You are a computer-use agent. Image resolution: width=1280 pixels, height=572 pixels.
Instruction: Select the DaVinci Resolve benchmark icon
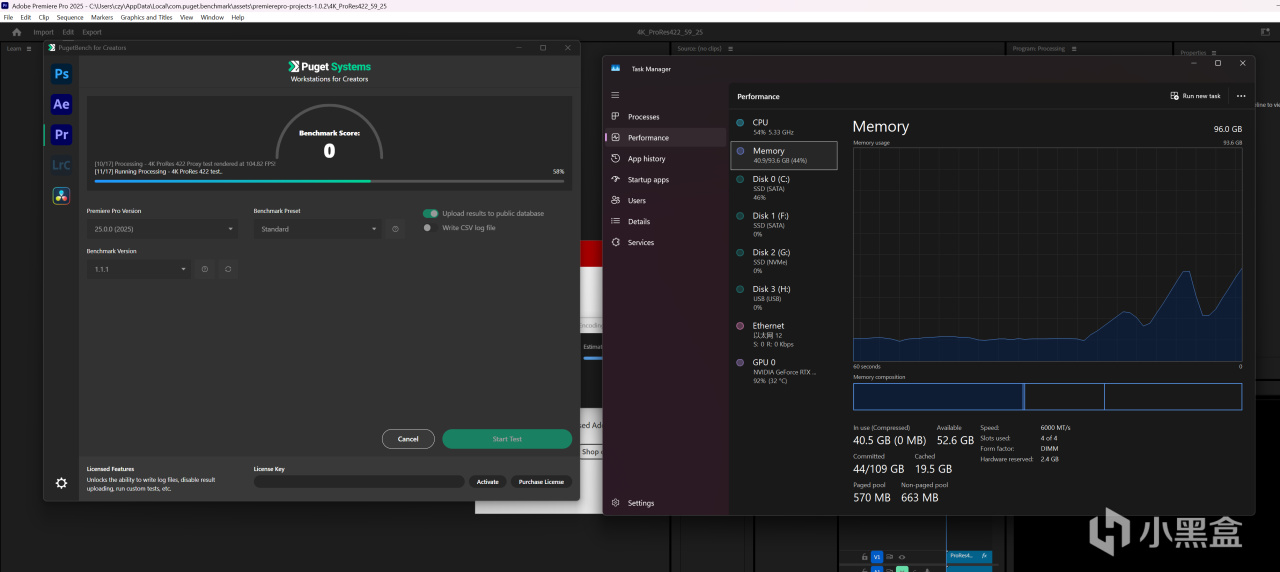click(62, 195)
